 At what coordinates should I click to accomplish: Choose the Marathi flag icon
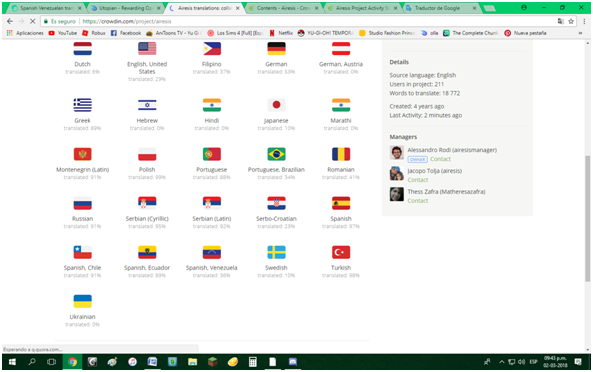(x=341, y=105)
